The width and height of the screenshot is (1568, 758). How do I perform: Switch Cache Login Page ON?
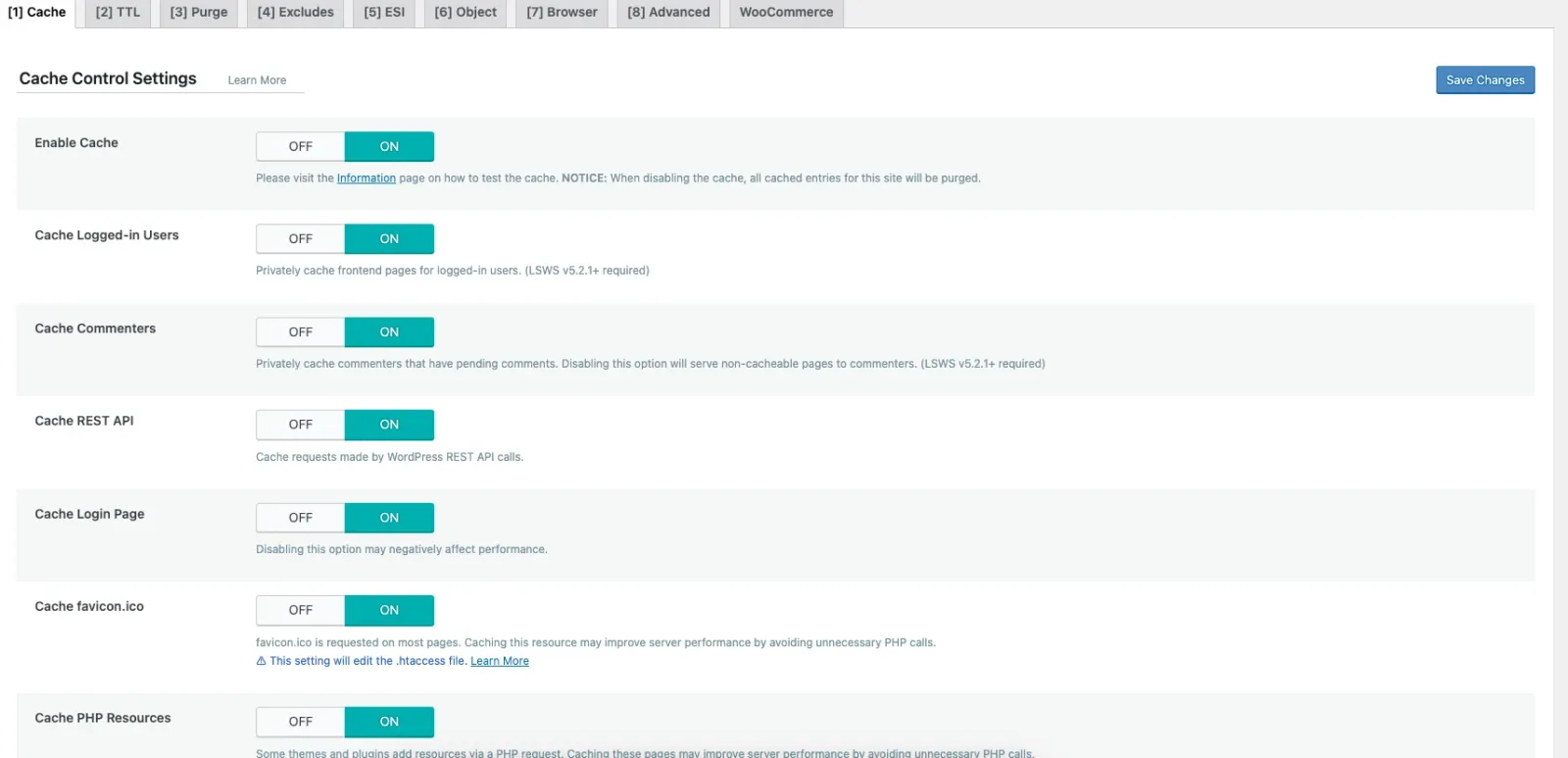click(389, 517)
